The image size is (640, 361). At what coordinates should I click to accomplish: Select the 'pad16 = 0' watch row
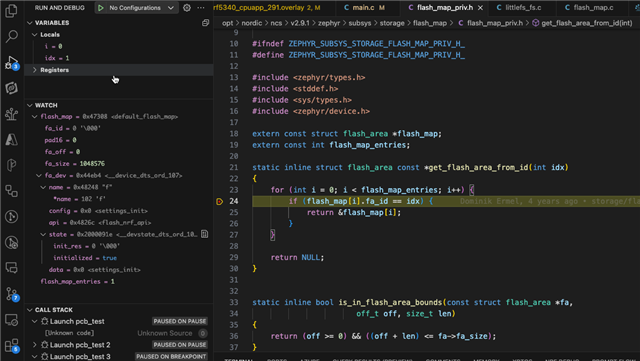(119, 140)
